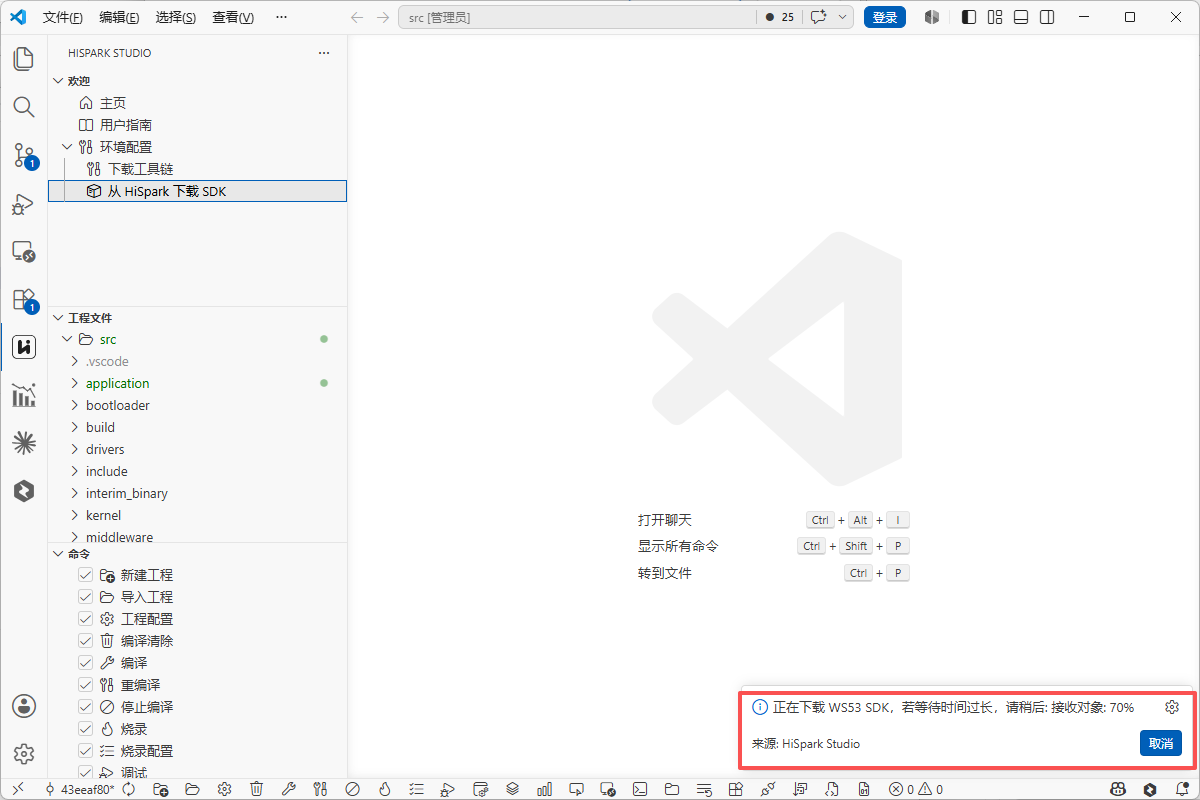Screen dimensions: 1200x800
Task: Toggle the 导入工程 checkbox
Action: coord(86,597)
